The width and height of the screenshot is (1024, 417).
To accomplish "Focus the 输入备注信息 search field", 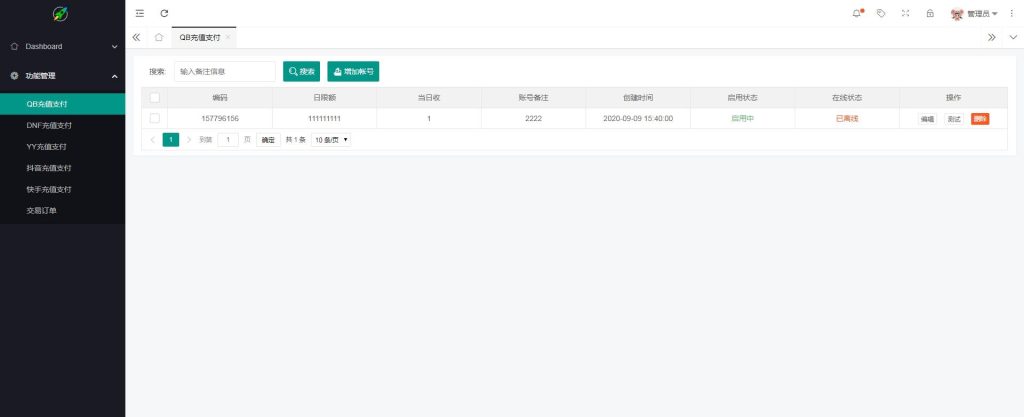I will tap(224, 72).
